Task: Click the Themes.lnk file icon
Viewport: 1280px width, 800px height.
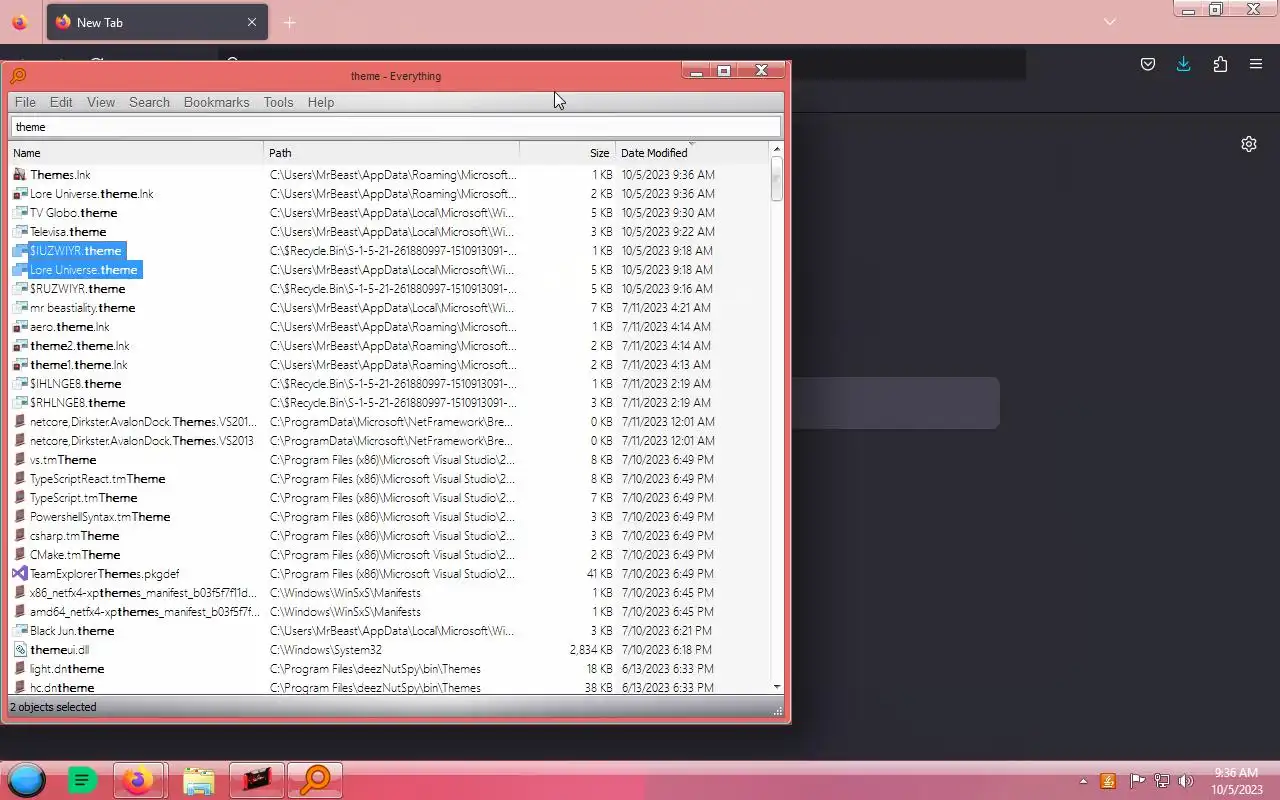Action: coord(20,175)
